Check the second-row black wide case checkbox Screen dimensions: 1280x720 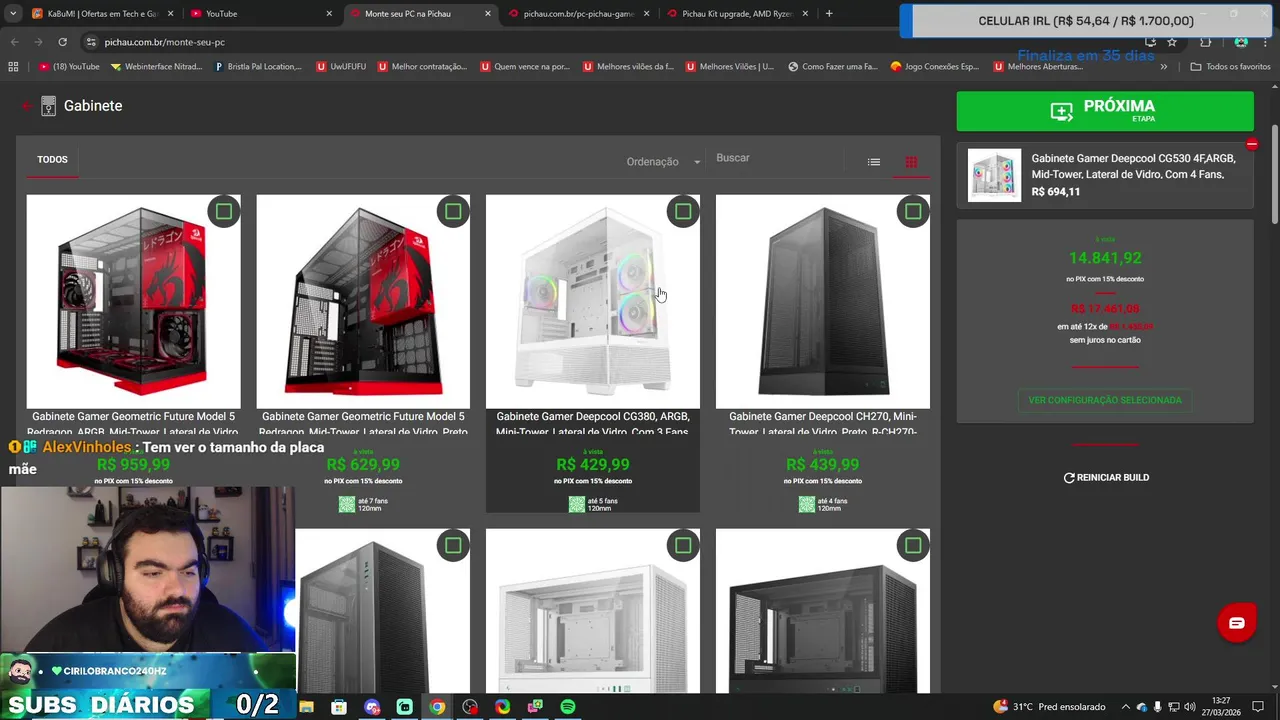coord(913,545)
